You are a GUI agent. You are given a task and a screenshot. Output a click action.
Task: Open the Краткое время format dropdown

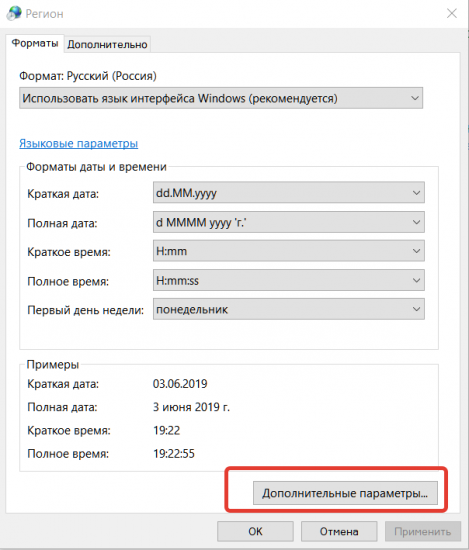[x=289, y=251]
